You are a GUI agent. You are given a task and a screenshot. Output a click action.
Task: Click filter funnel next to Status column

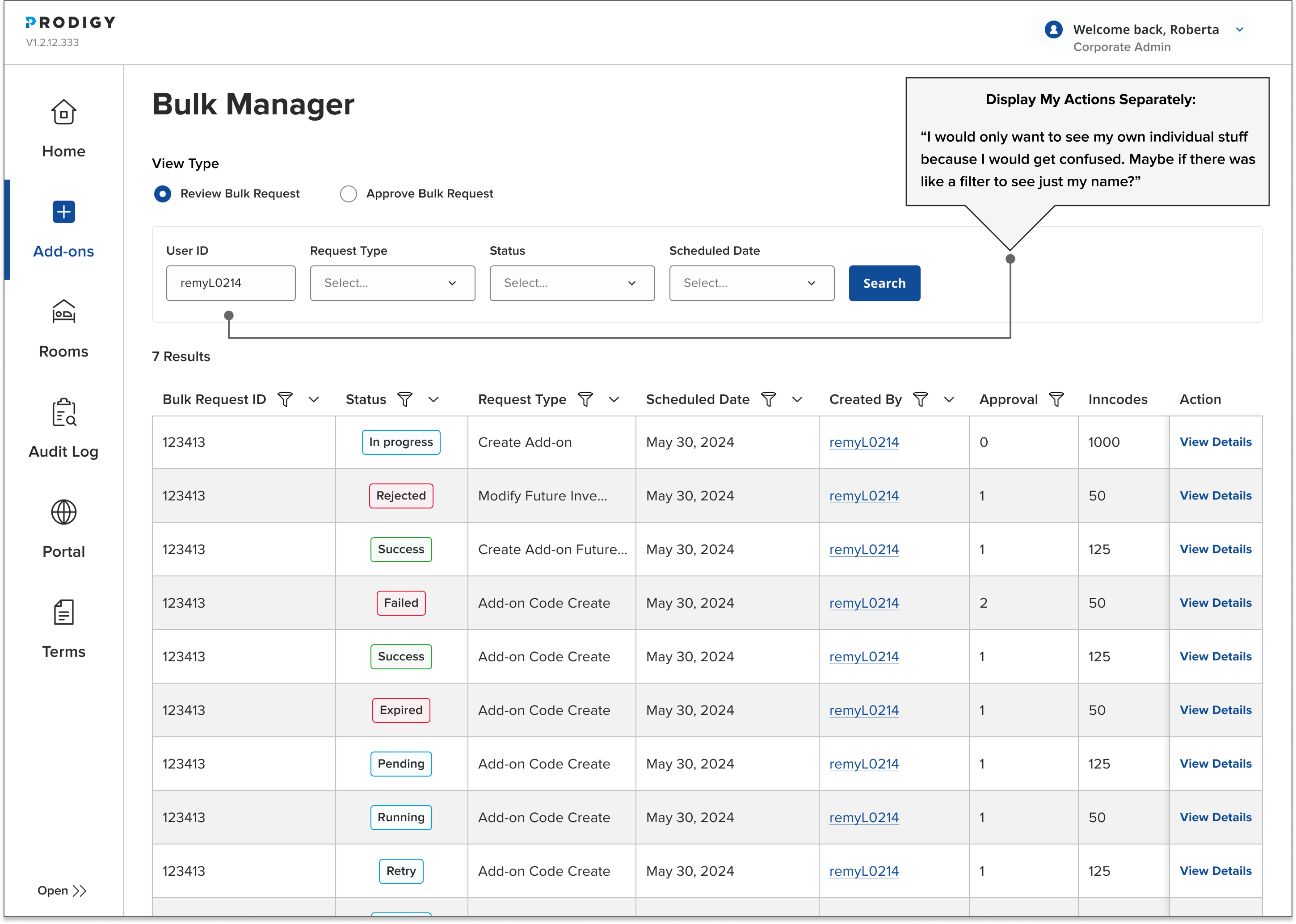[x=404, y=399]
